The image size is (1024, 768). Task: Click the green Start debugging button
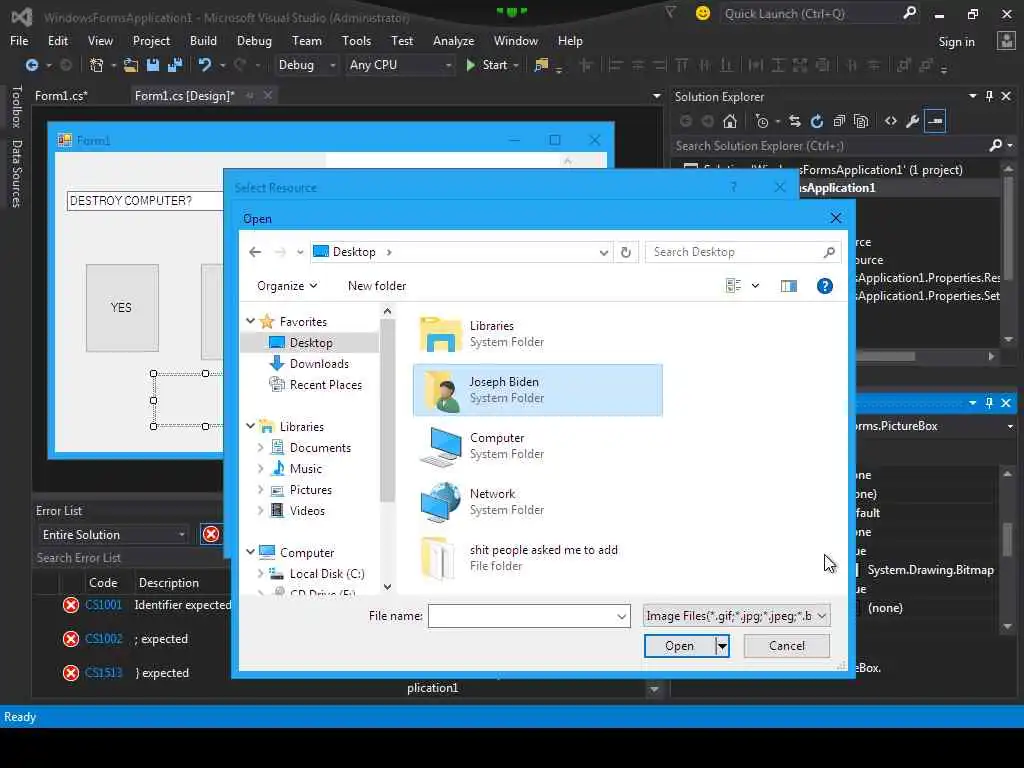[x=491, y=65]
